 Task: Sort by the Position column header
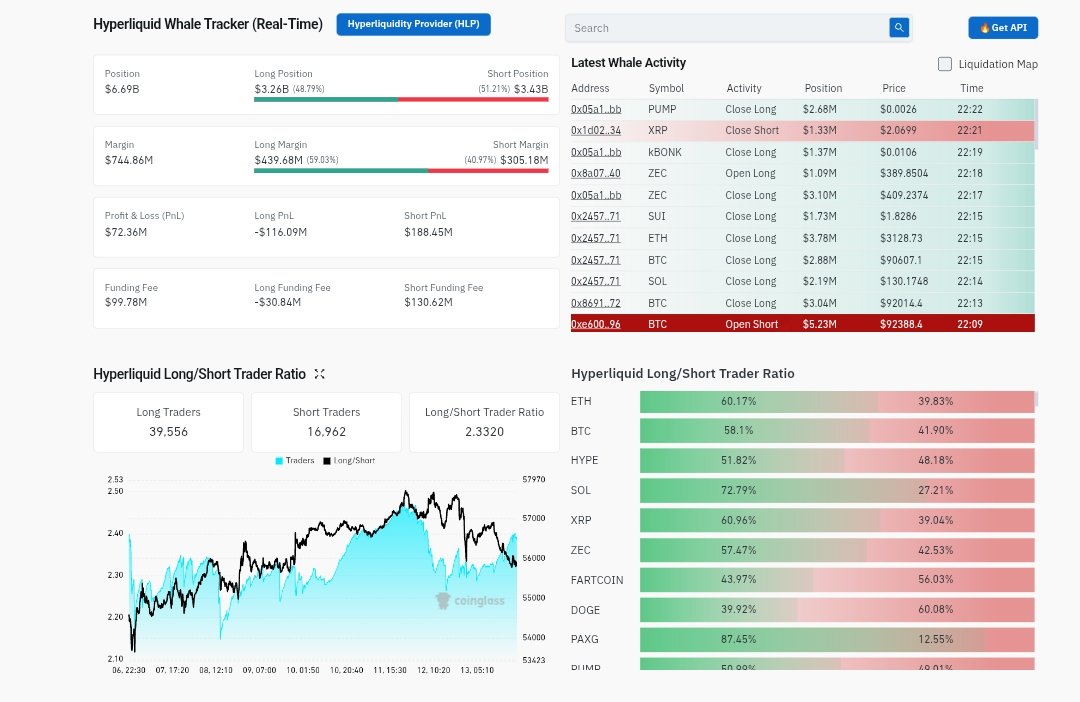click(823, 88)
